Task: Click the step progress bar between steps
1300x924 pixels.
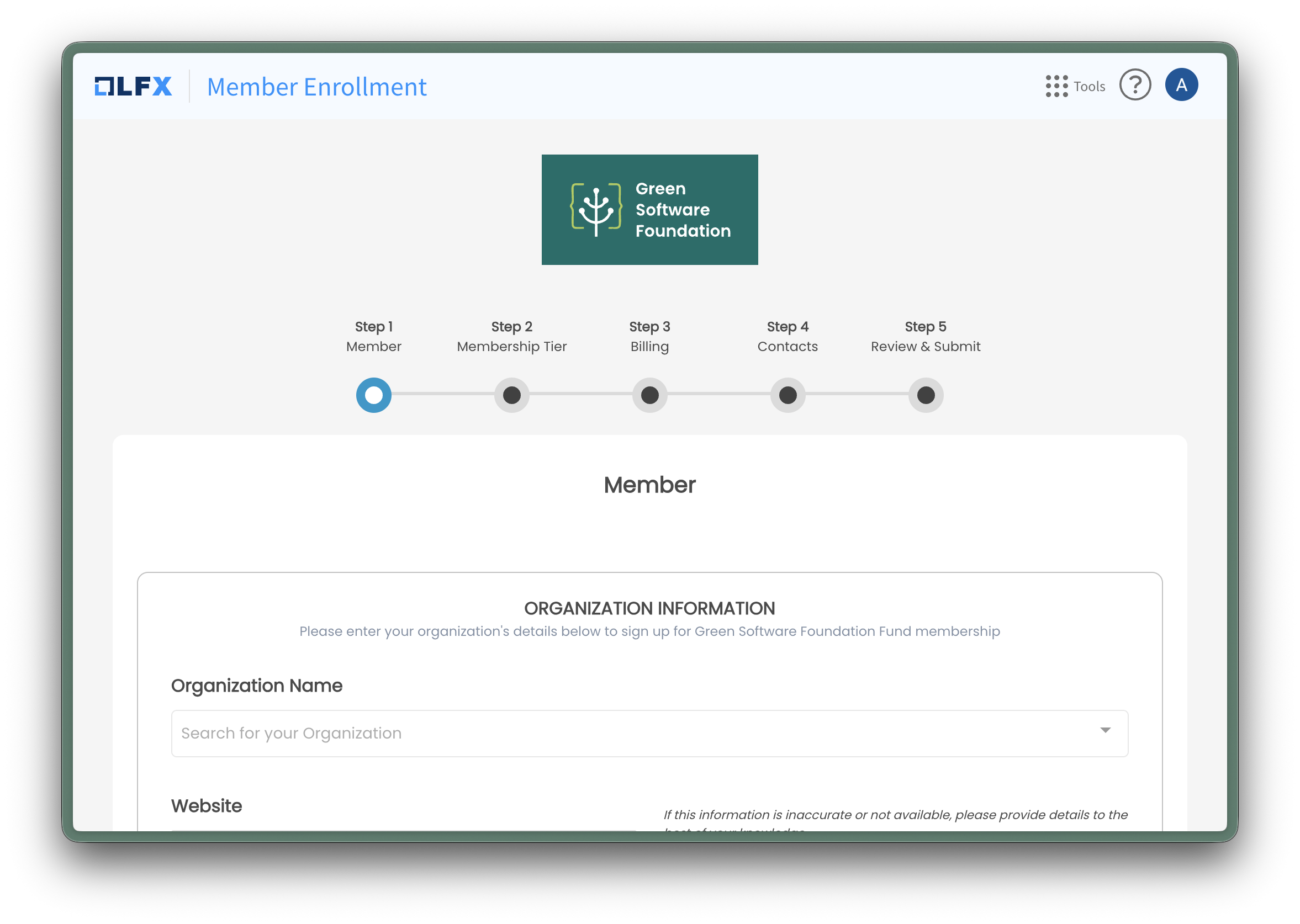Action: tap(580, 395)
